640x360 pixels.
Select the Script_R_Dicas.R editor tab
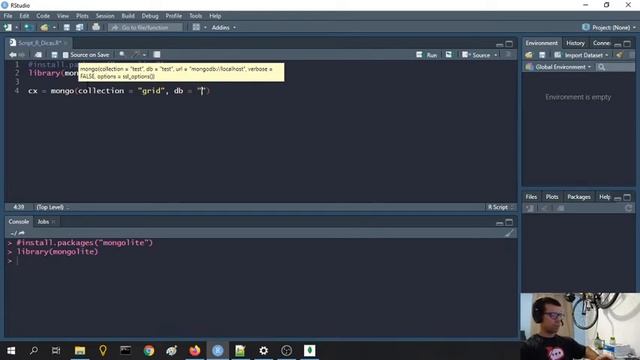pos(39,42)
